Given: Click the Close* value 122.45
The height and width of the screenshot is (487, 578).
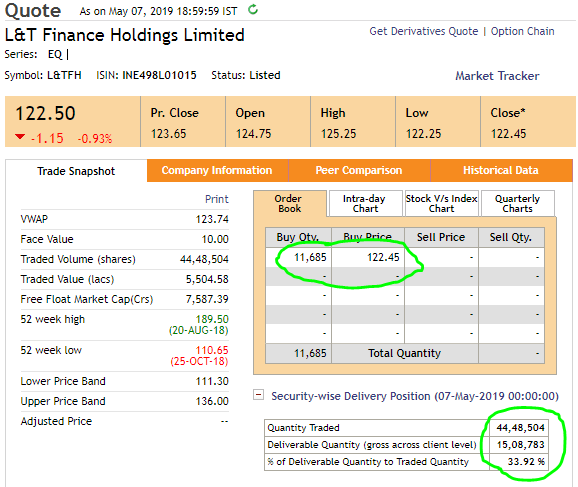Looking at the screenshot, I should coord(508,133).
